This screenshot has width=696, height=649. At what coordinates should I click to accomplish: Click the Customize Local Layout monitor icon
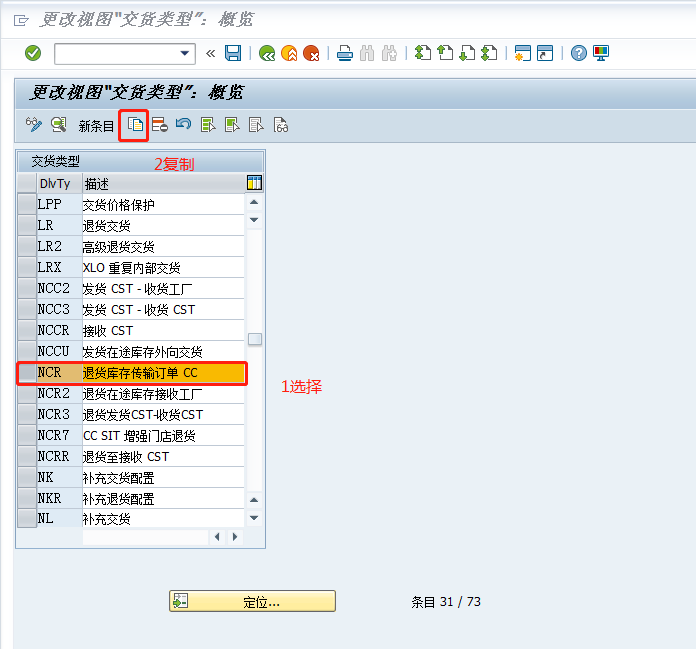[601, 53]
